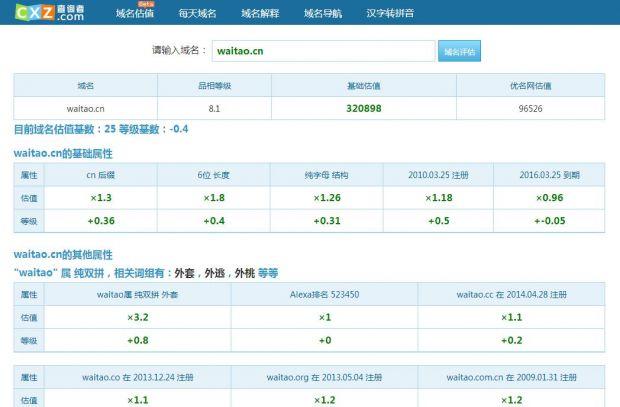Viewport: 620px width, 407px height.
Task: Select the ×1 multiplier under Alexa
Action: coord(325,317)
